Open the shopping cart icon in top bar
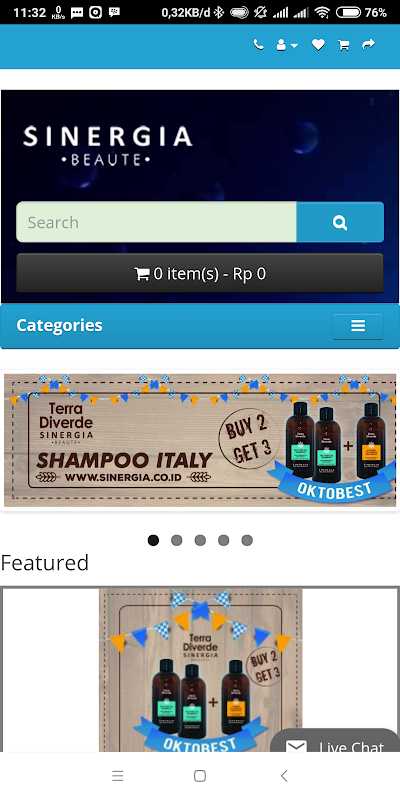Viewport: 400px width, 800px height. point(343,45)
